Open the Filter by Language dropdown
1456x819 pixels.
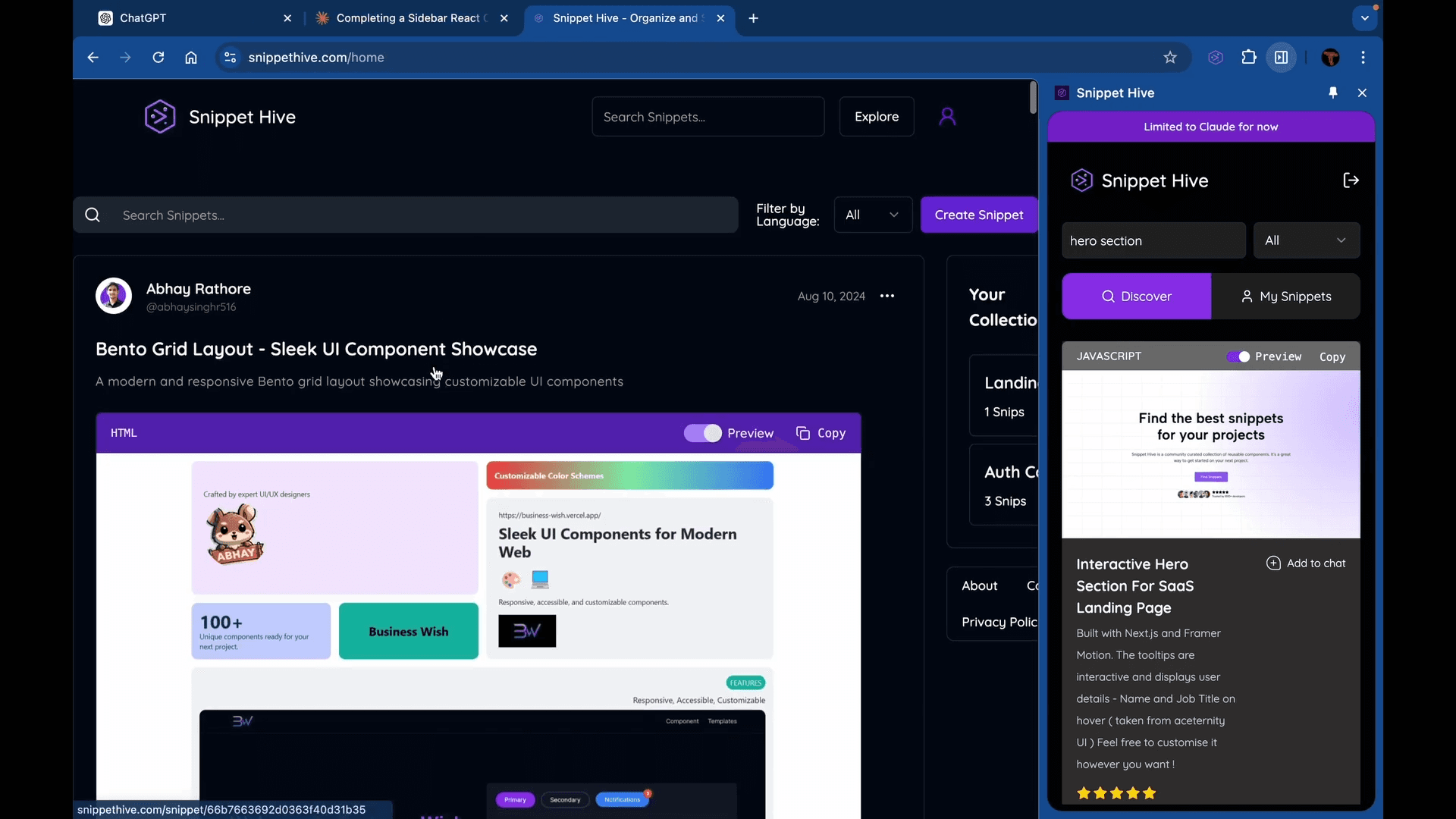[873, 215]
